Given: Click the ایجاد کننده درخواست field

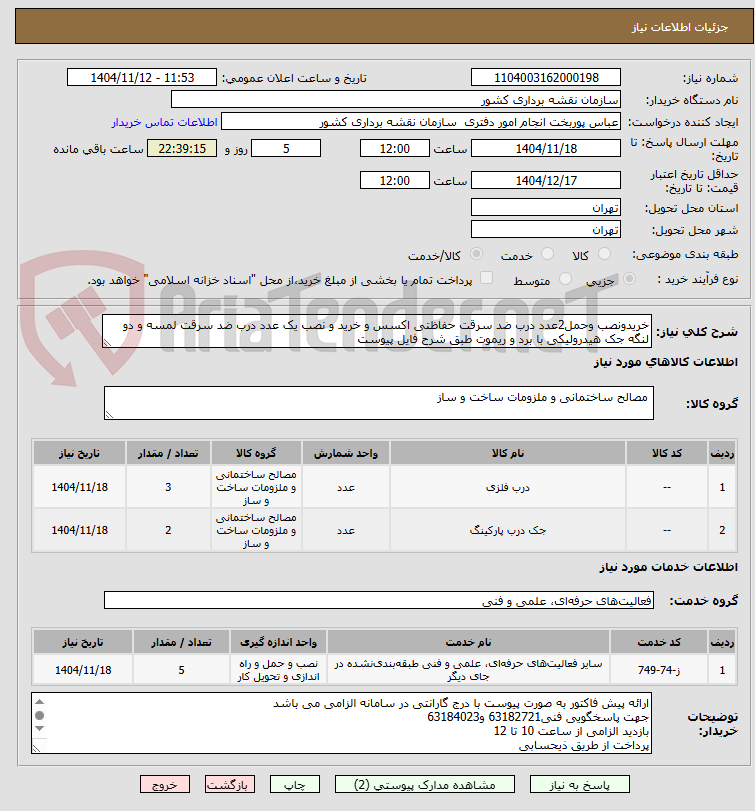Looking at the screenshot, I should point(420,122).
